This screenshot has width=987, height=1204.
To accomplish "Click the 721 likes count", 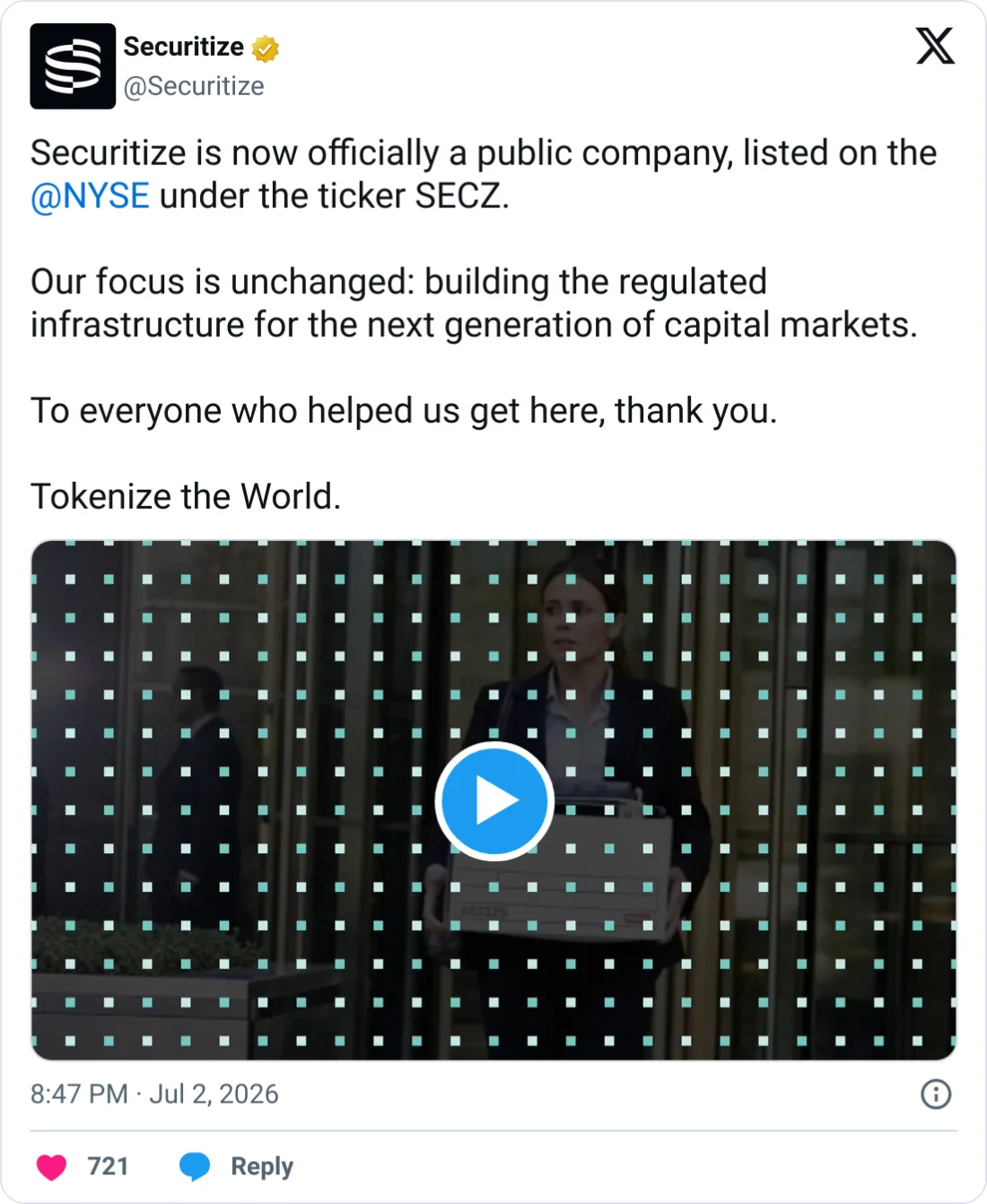I will pyautogui.click(x=108, y=1166).
